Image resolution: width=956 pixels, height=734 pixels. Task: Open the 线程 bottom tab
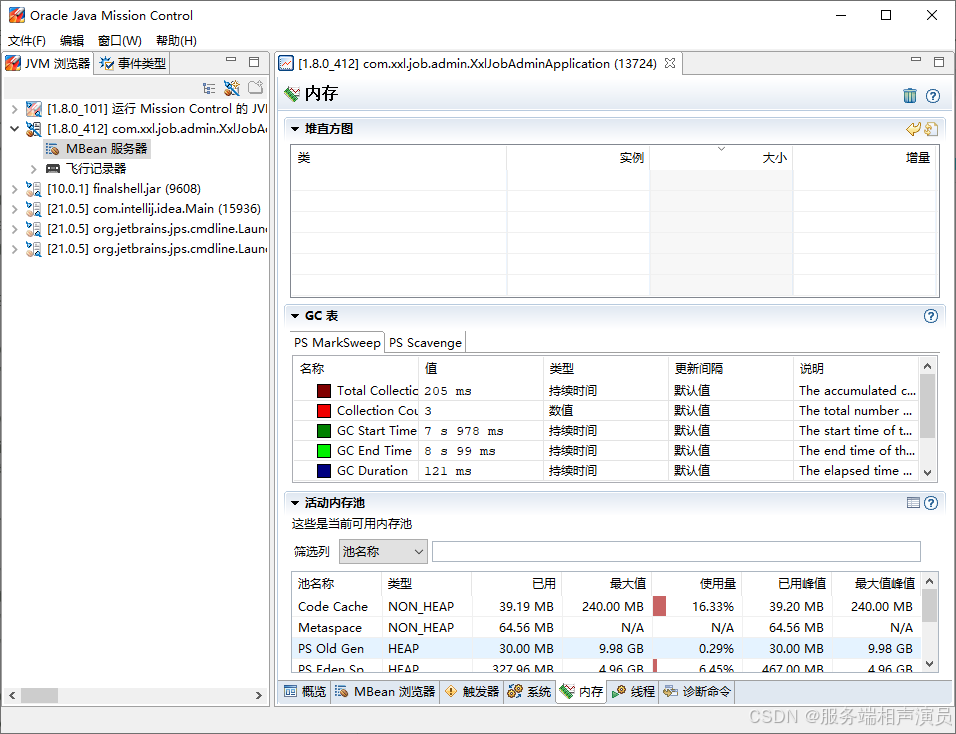pos(633,691)
